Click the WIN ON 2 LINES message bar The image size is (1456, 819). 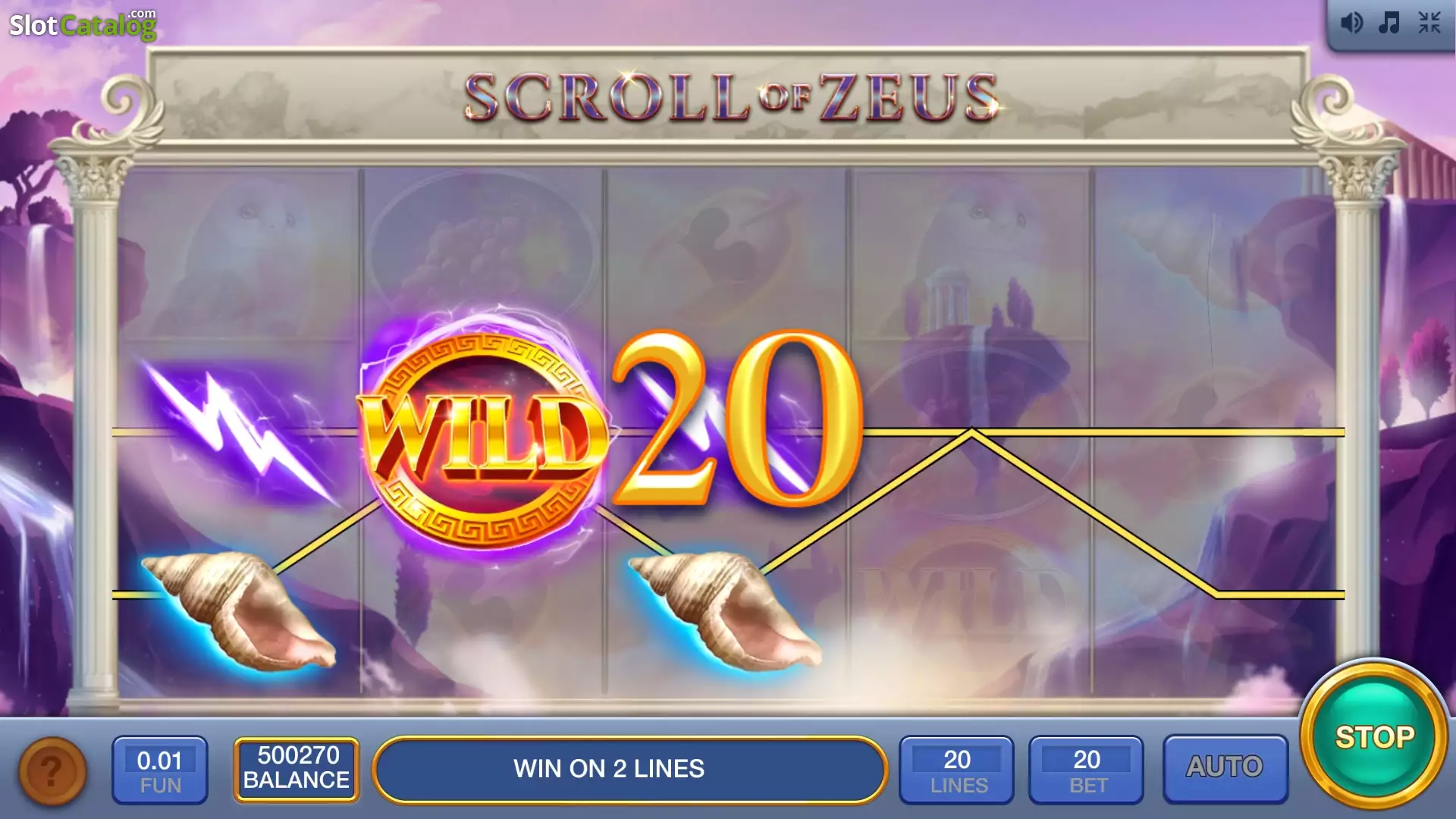(630, 769)
